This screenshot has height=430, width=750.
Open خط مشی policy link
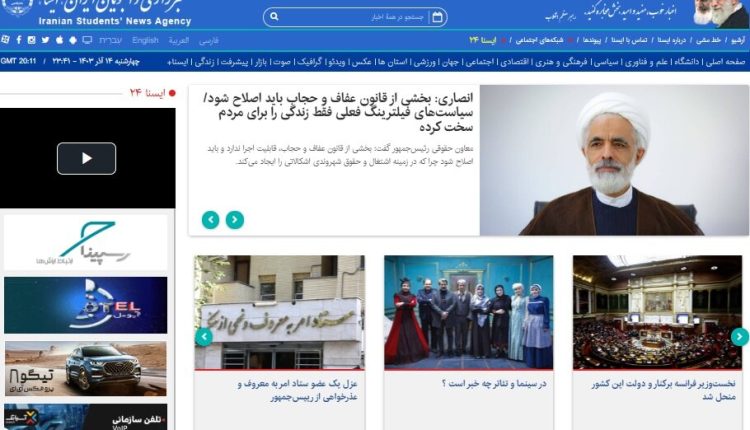pyautogui.click(x=708, y=40)
